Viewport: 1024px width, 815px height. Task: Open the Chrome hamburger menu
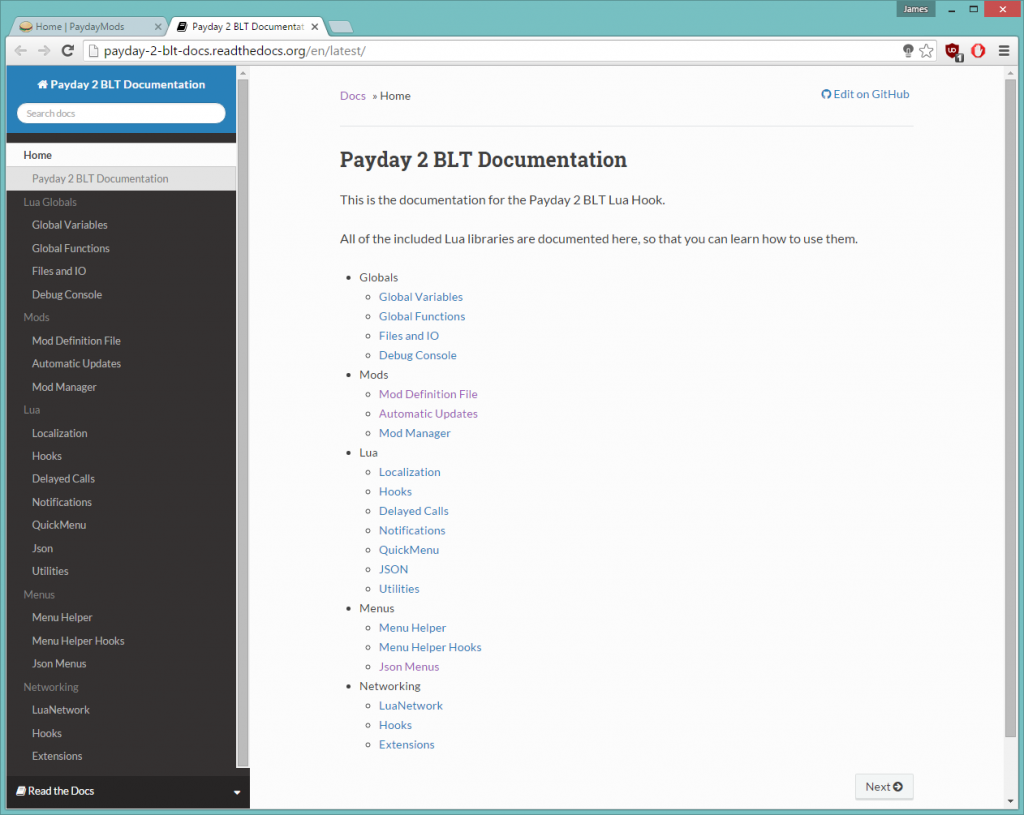(x=1004, y=51)
